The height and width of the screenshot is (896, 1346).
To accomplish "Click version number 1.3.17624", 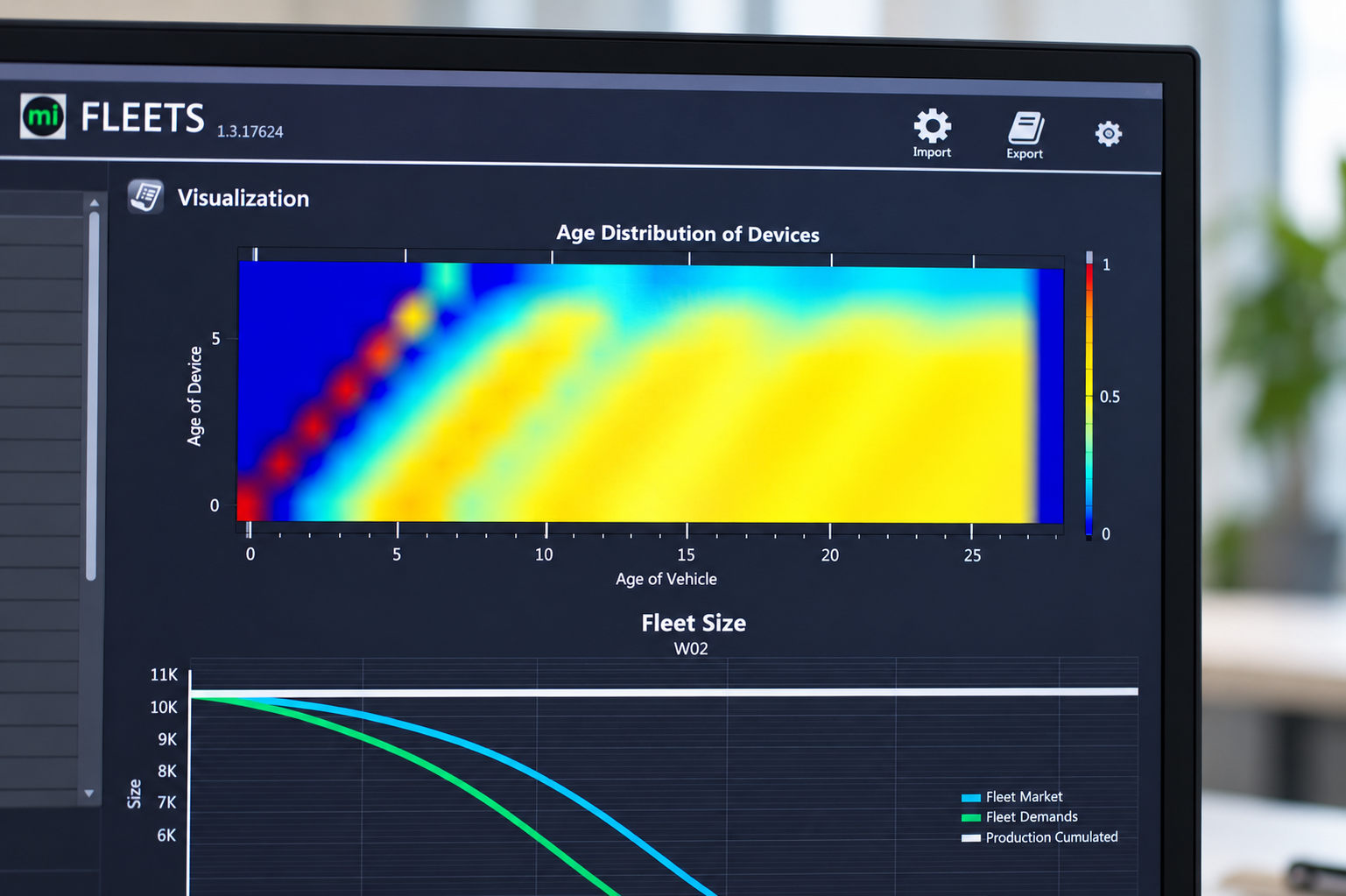I will (250, 131).
